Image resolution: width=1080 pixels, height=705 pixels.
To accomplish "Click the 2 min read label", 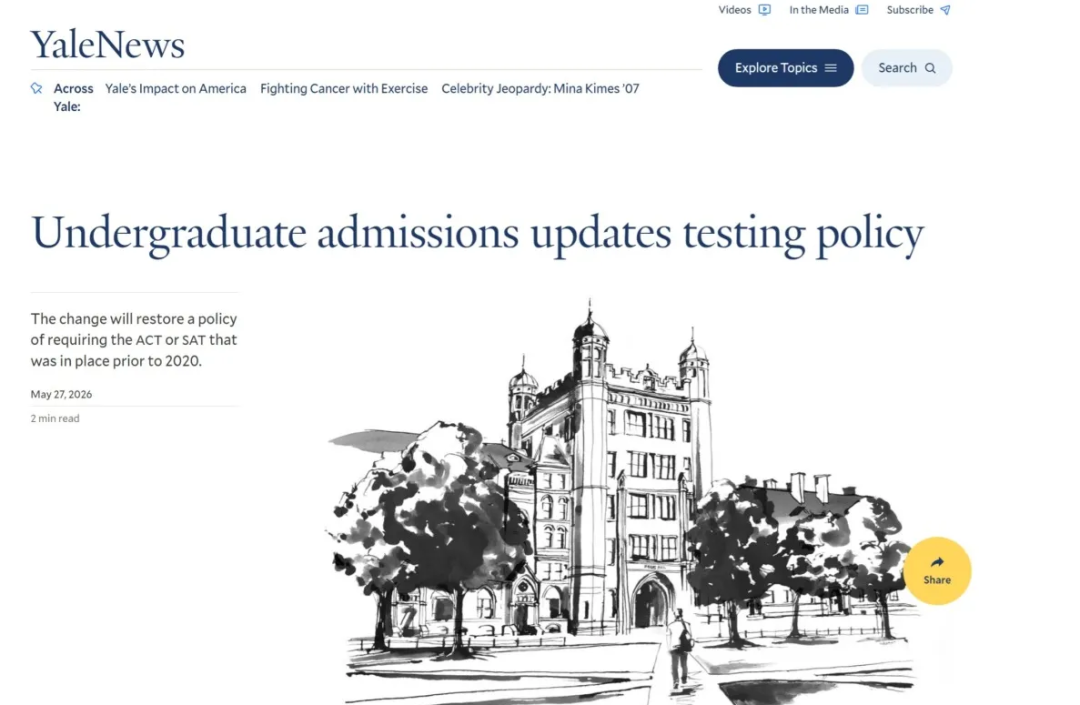I will [55, 418].
